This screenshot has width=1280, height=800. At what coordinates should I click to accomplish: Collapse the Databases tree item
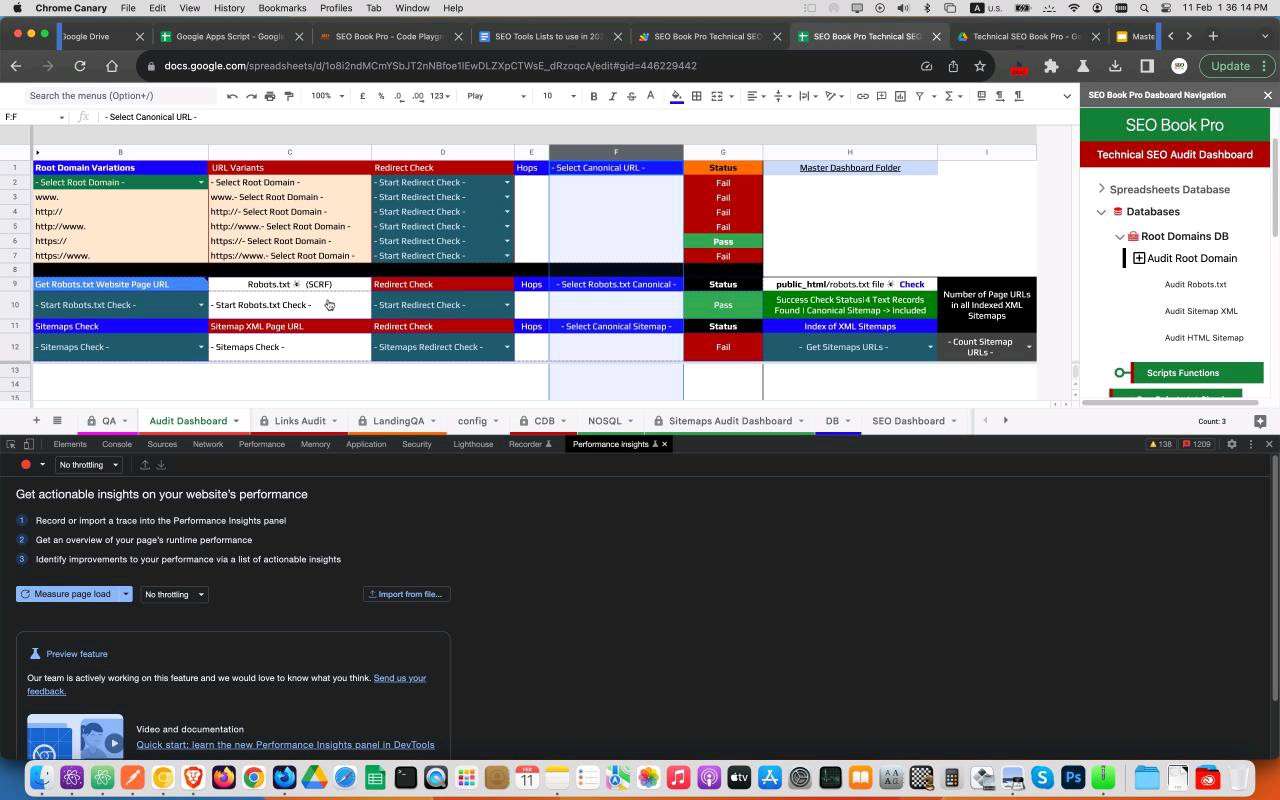click(x=1102, y=212)
